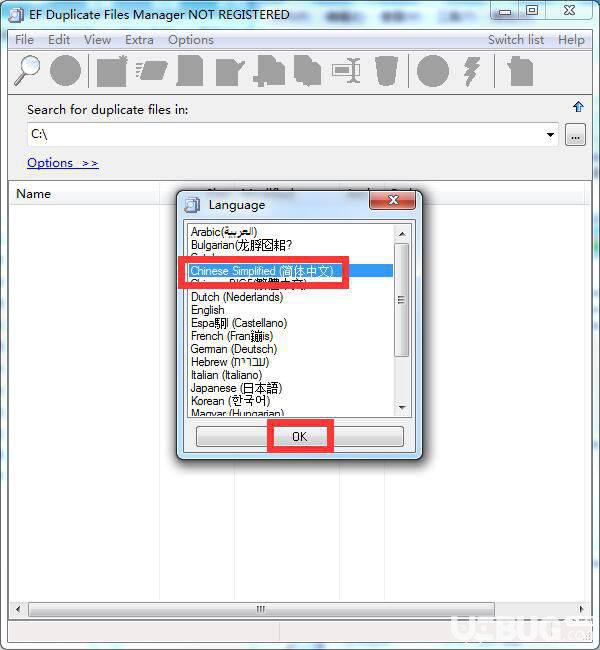Click the blue up arrow collapse icon
The image size is (600, 650).
click(578, 107)
